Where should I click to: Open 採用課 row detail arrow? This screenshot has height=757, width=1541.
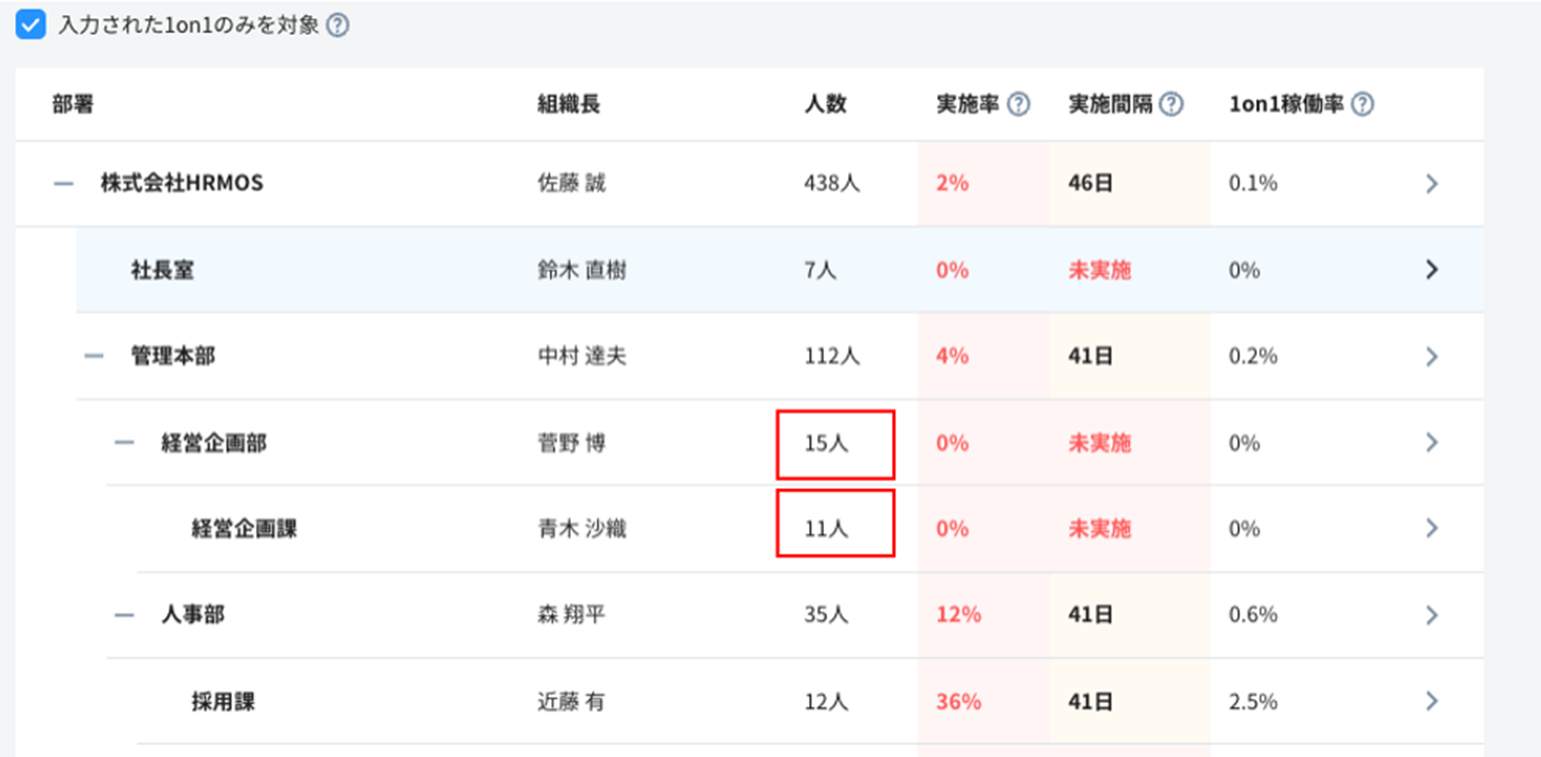coord(1431,701)
